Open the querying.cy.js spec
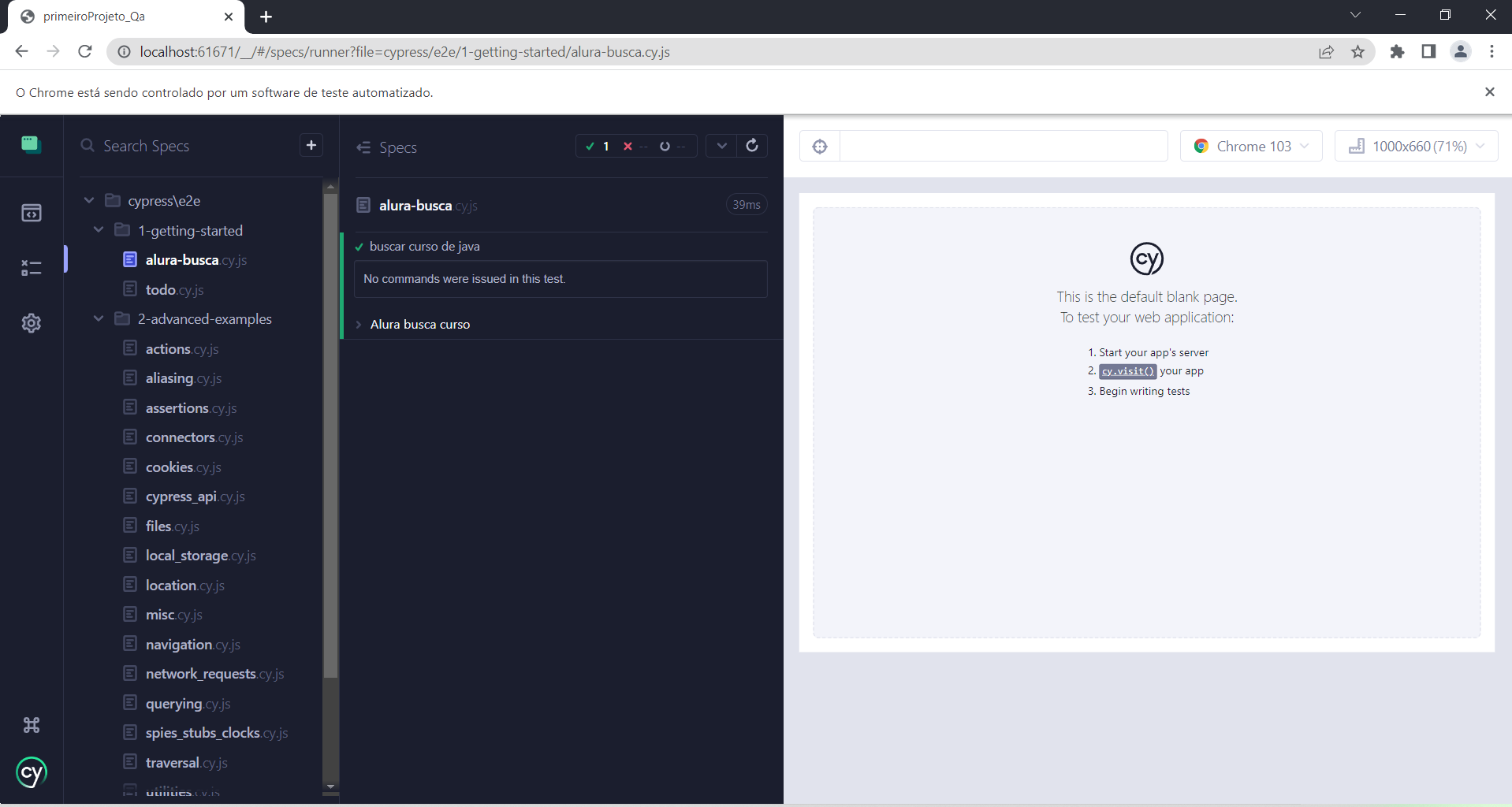Viewport: 1512px width, 807px height. pyautogui.click(x=188, y=704)
